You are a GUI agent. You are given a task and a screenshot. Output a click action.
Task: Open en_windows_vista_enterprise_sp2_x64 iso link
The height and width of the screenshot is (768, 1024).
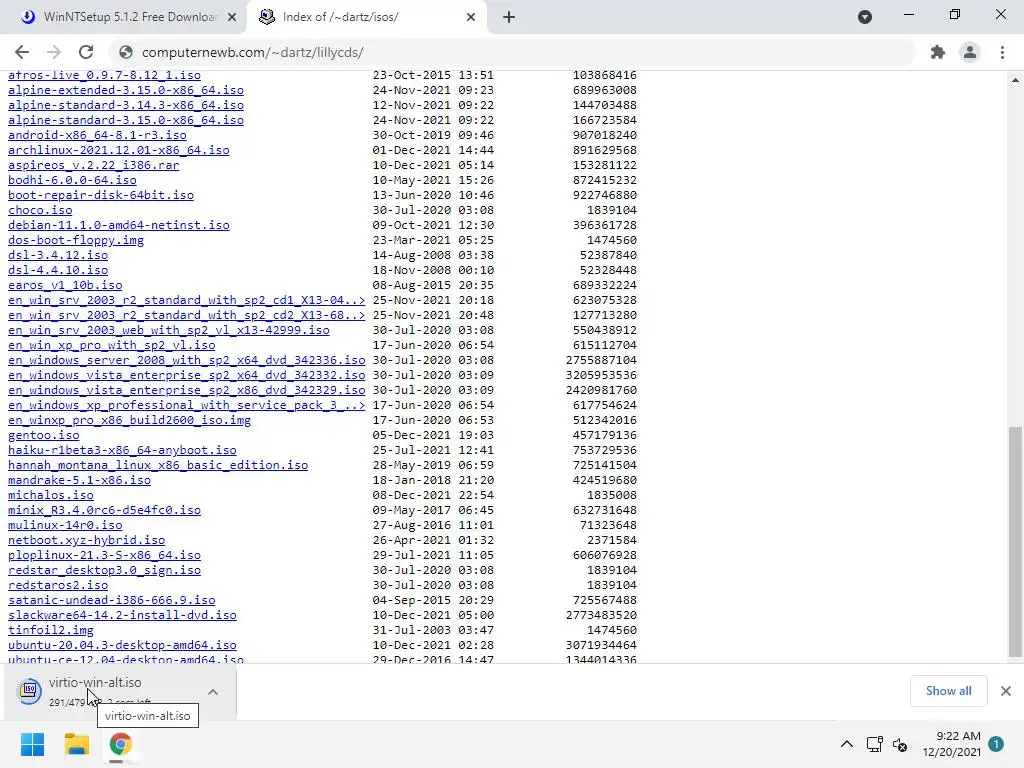pos(187,376)
